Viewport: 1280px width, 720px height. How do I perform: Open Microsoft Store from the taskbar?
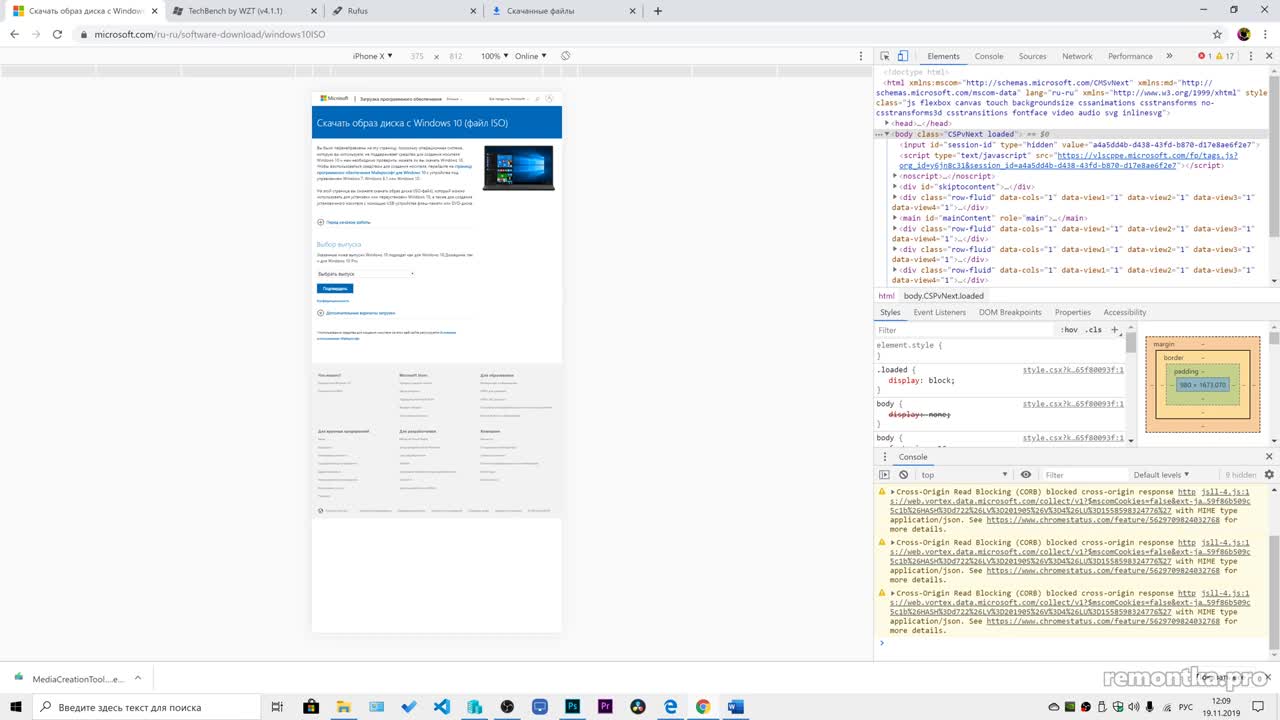pos(311,707)
